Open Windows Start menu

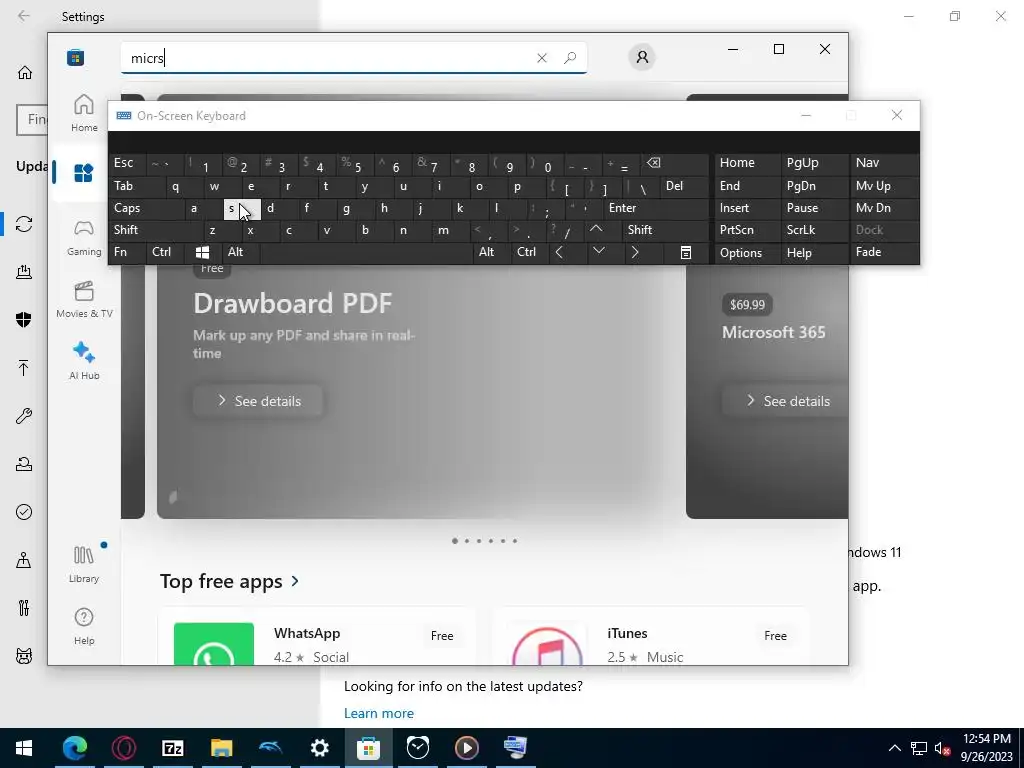point(24,748)
